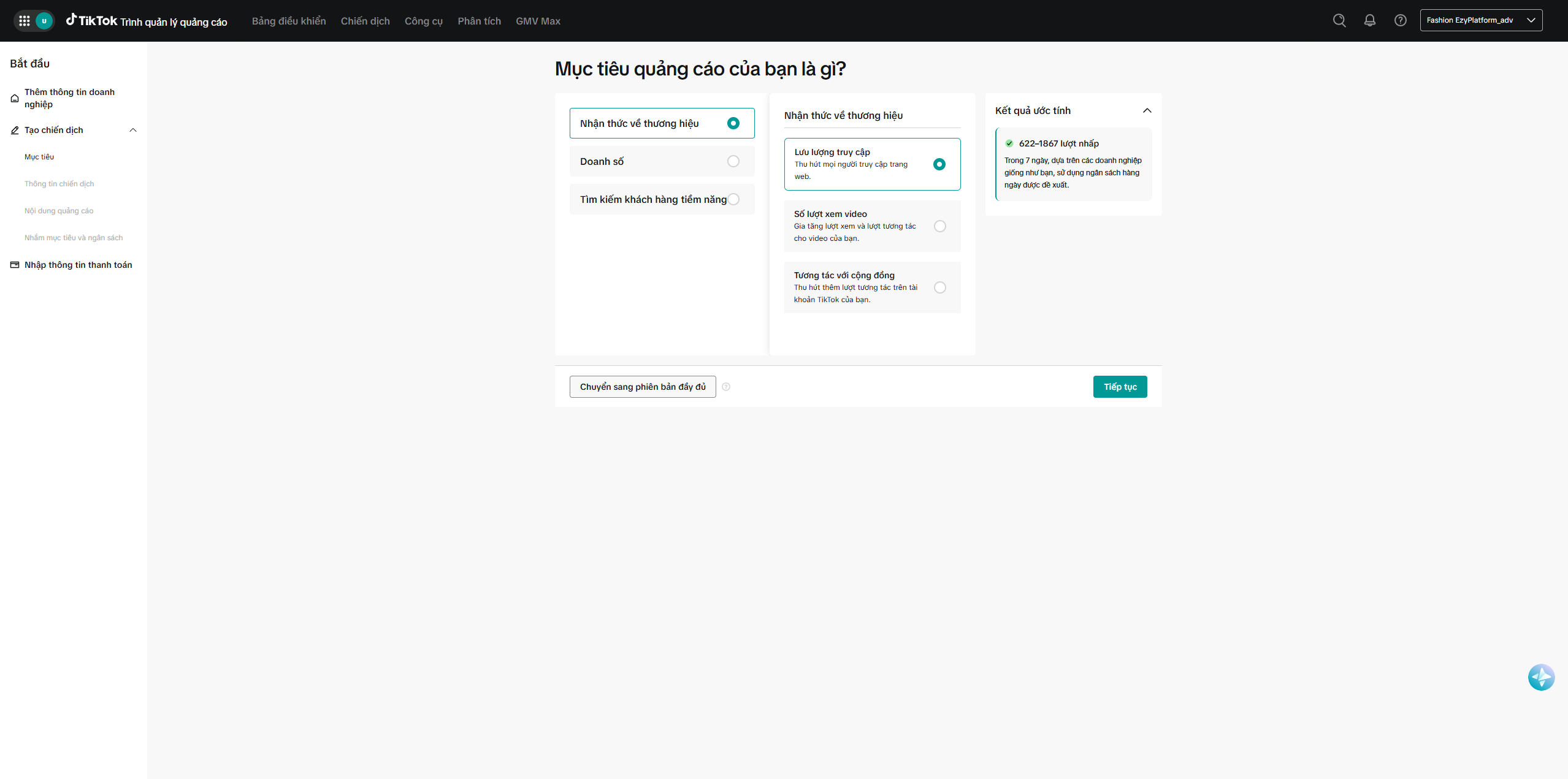Open Phân tích menu
Screen dimensions: 1568x779
click(480, 21)
